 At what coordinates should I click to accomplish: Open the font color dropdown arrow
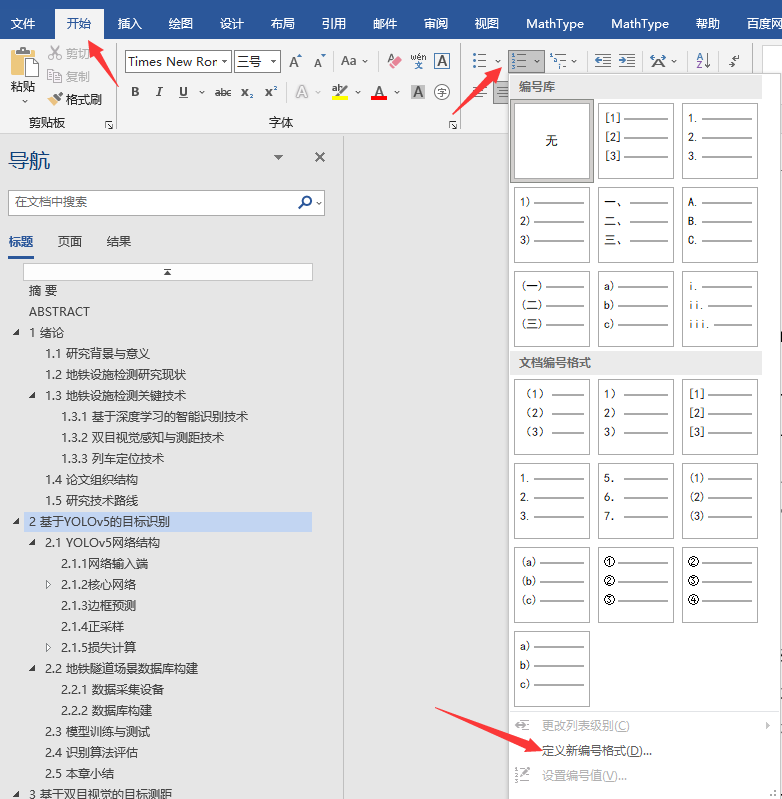tap(397, 92)
